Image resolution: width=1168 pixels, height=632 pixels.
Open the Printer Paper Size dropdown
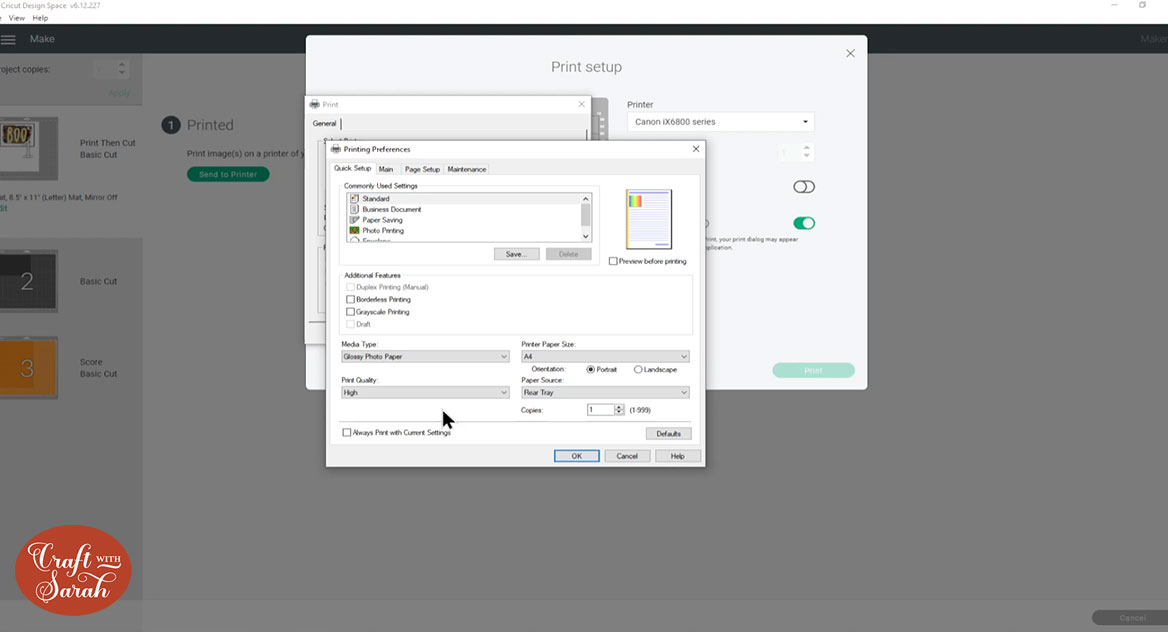coord(605,357)
